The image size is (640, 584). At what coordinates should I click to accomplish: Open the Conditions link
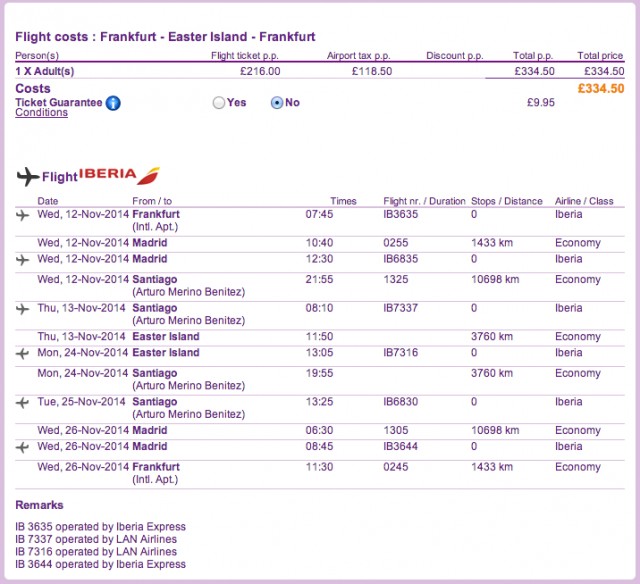[42, 113]
